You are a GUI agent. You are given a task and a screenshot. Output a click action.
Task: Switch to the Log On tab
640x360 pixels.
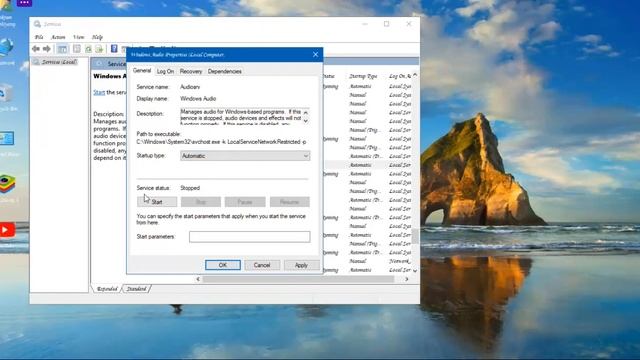[x=165, y=71]
